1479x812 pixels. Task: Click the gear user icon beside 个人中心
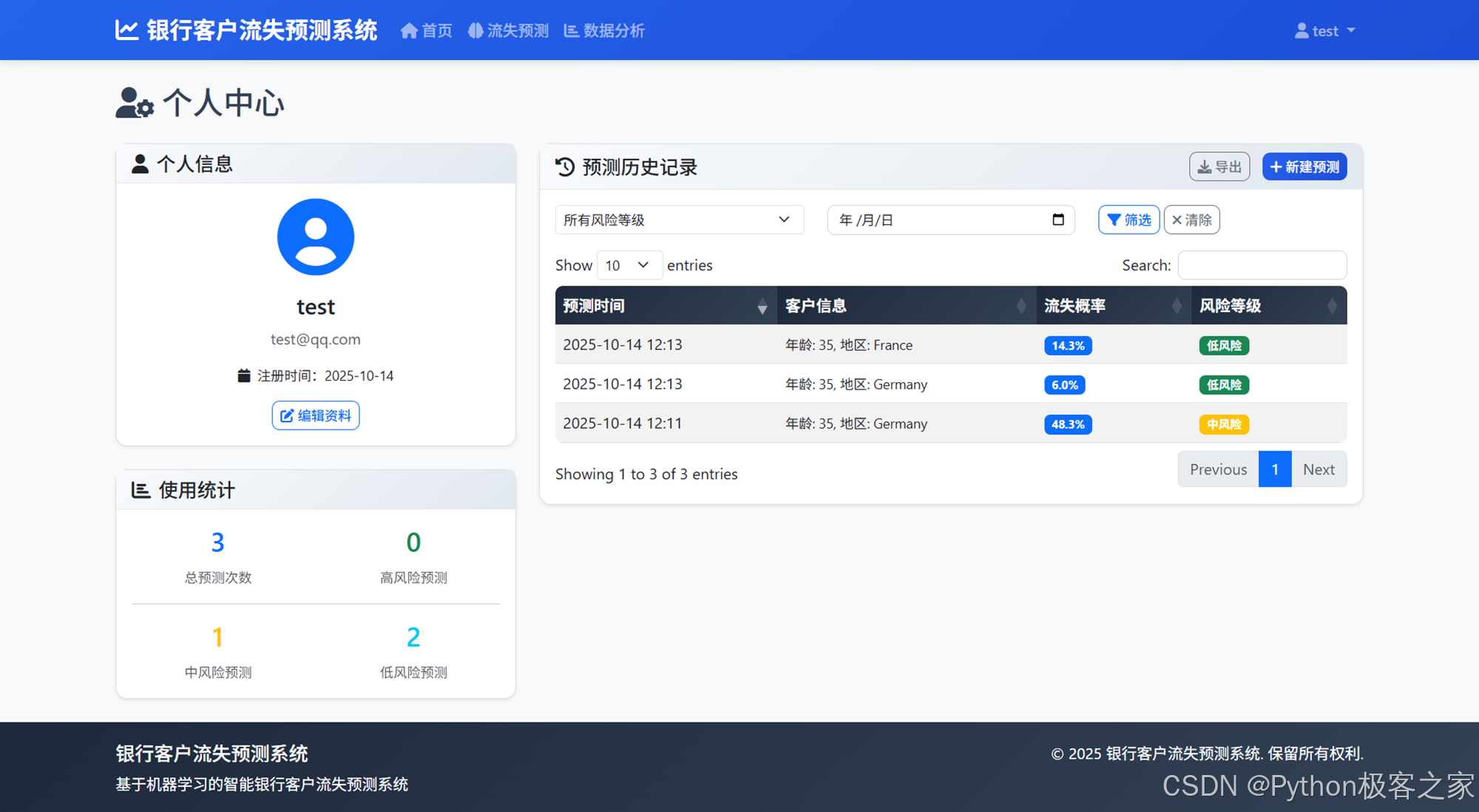(x=135, y=103)
